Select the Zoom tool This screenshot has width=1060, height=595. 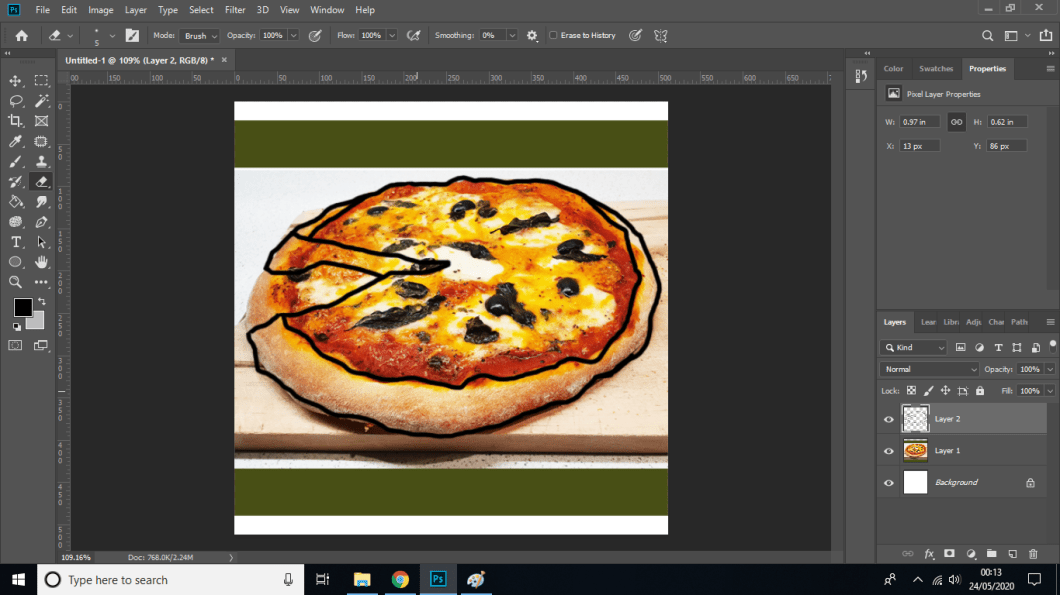(14, 281)
